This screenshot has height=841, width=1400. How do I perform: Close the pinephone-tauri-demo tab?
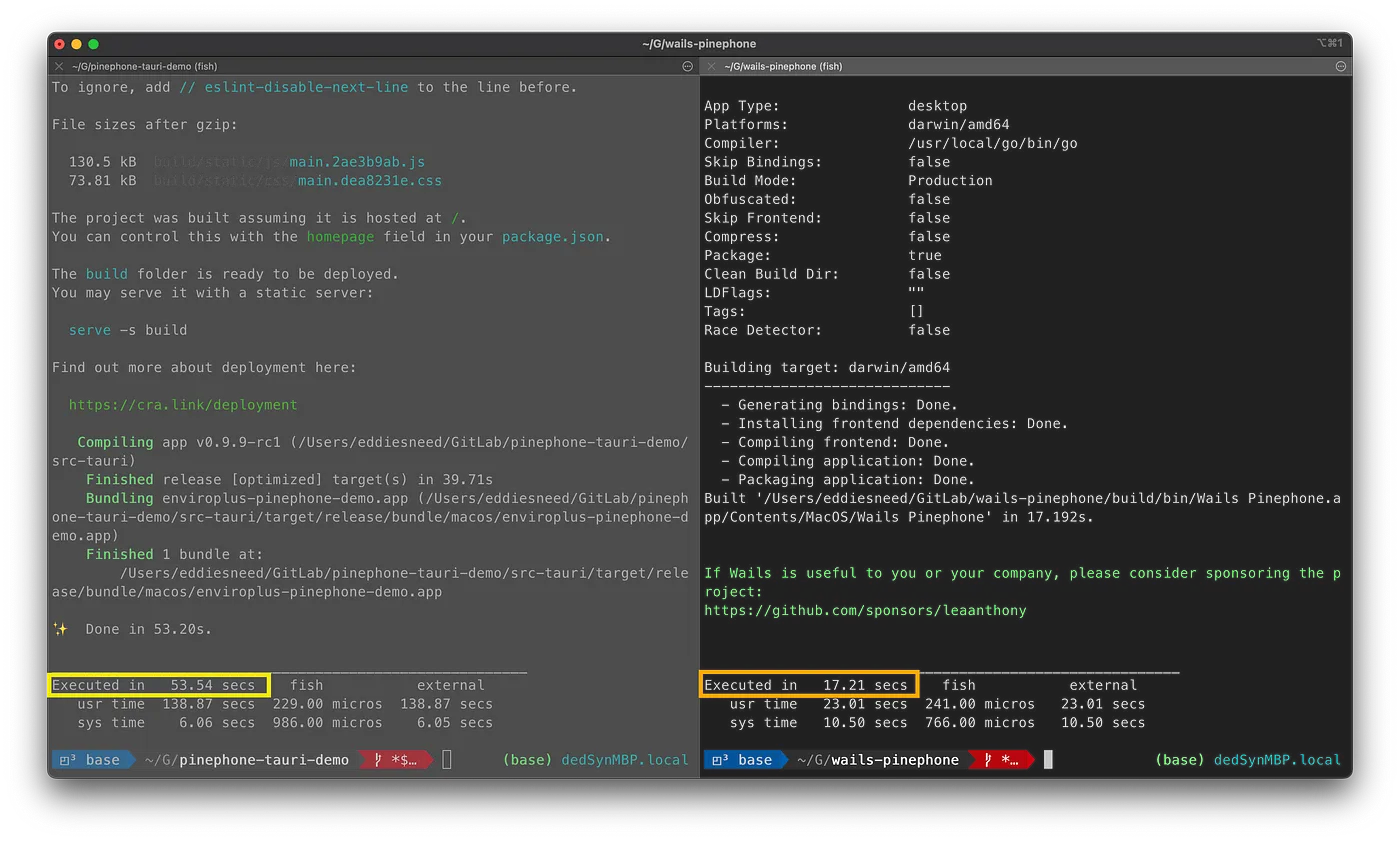59,66
